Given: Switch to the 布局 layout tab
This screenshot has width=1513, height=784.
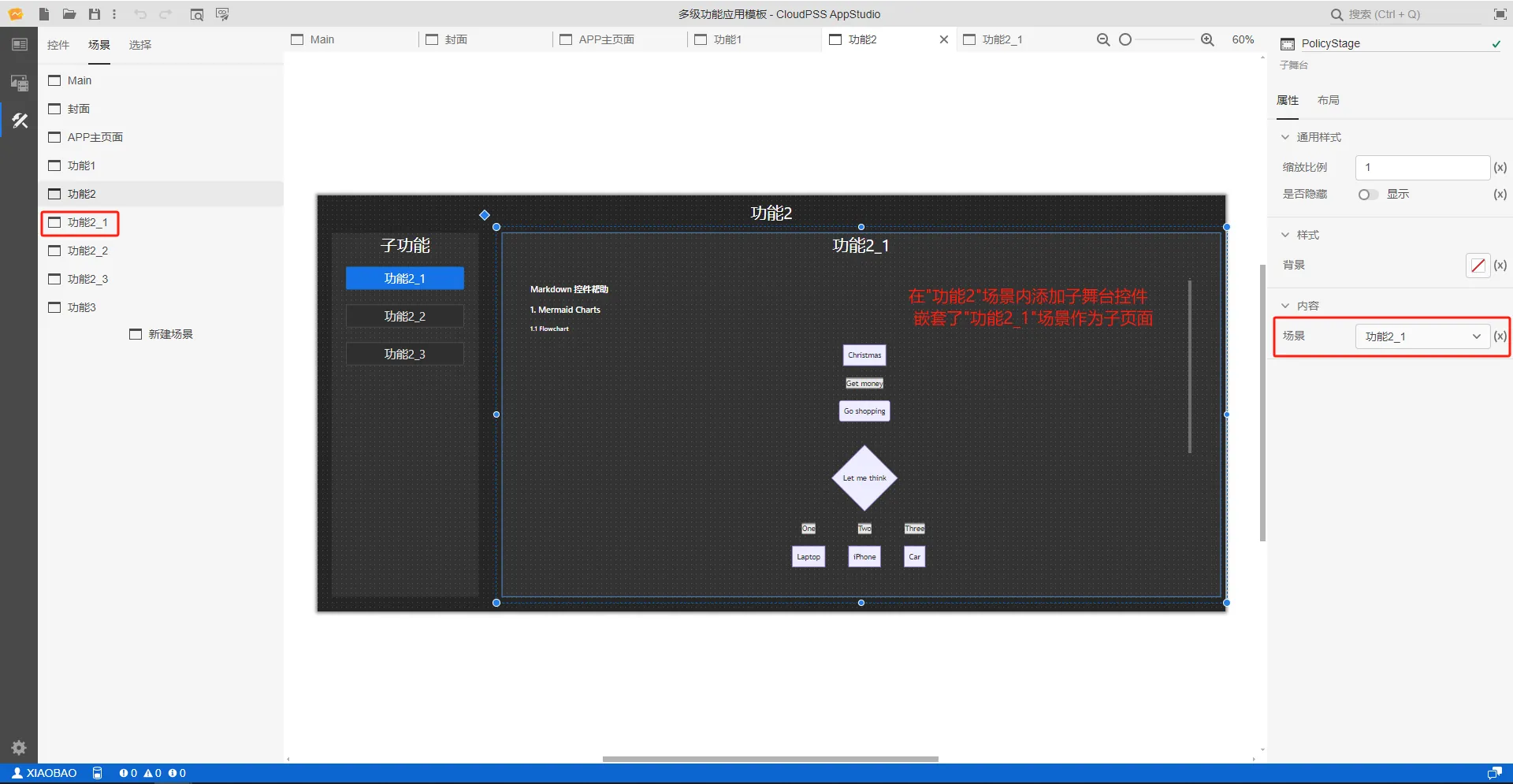Looking at the screenshot, I should [x=1329, y=100].
